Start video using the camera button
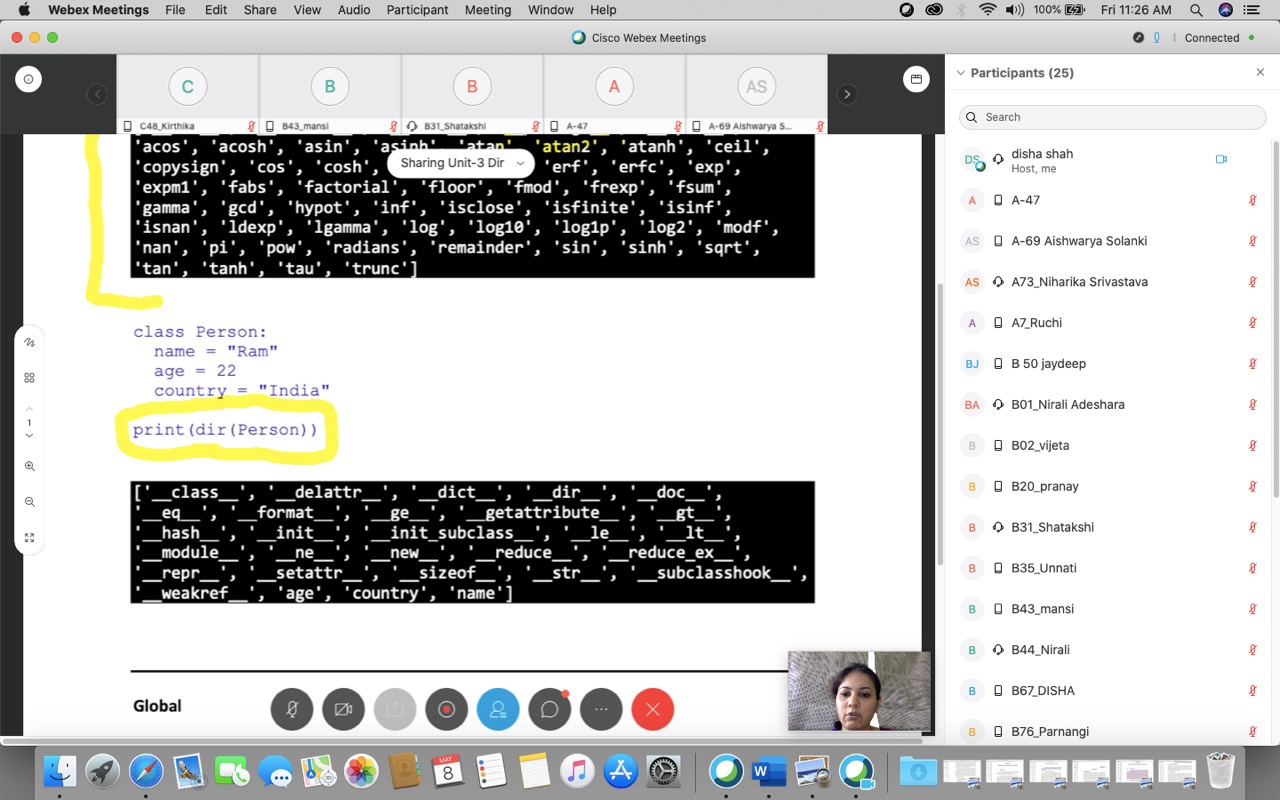Screen dimensions: 1280x800 point(343,709)
